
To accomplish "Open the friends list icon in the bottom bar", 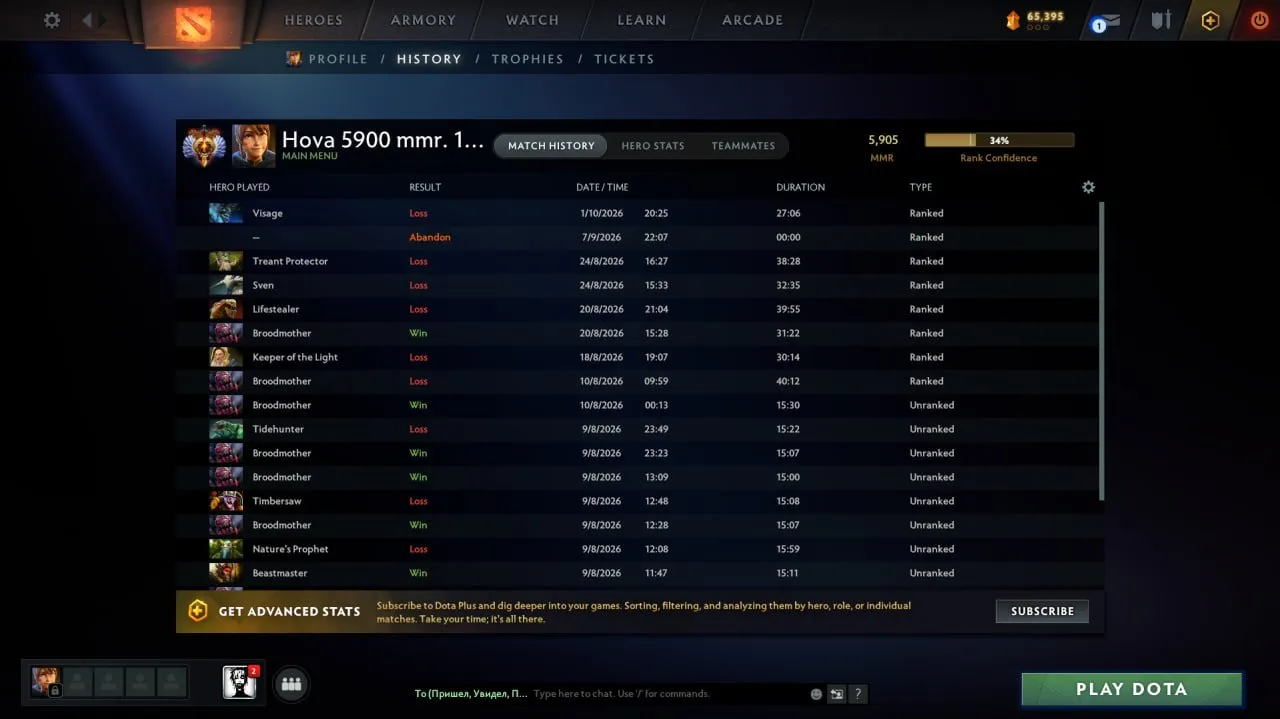I will coord(291,684).
